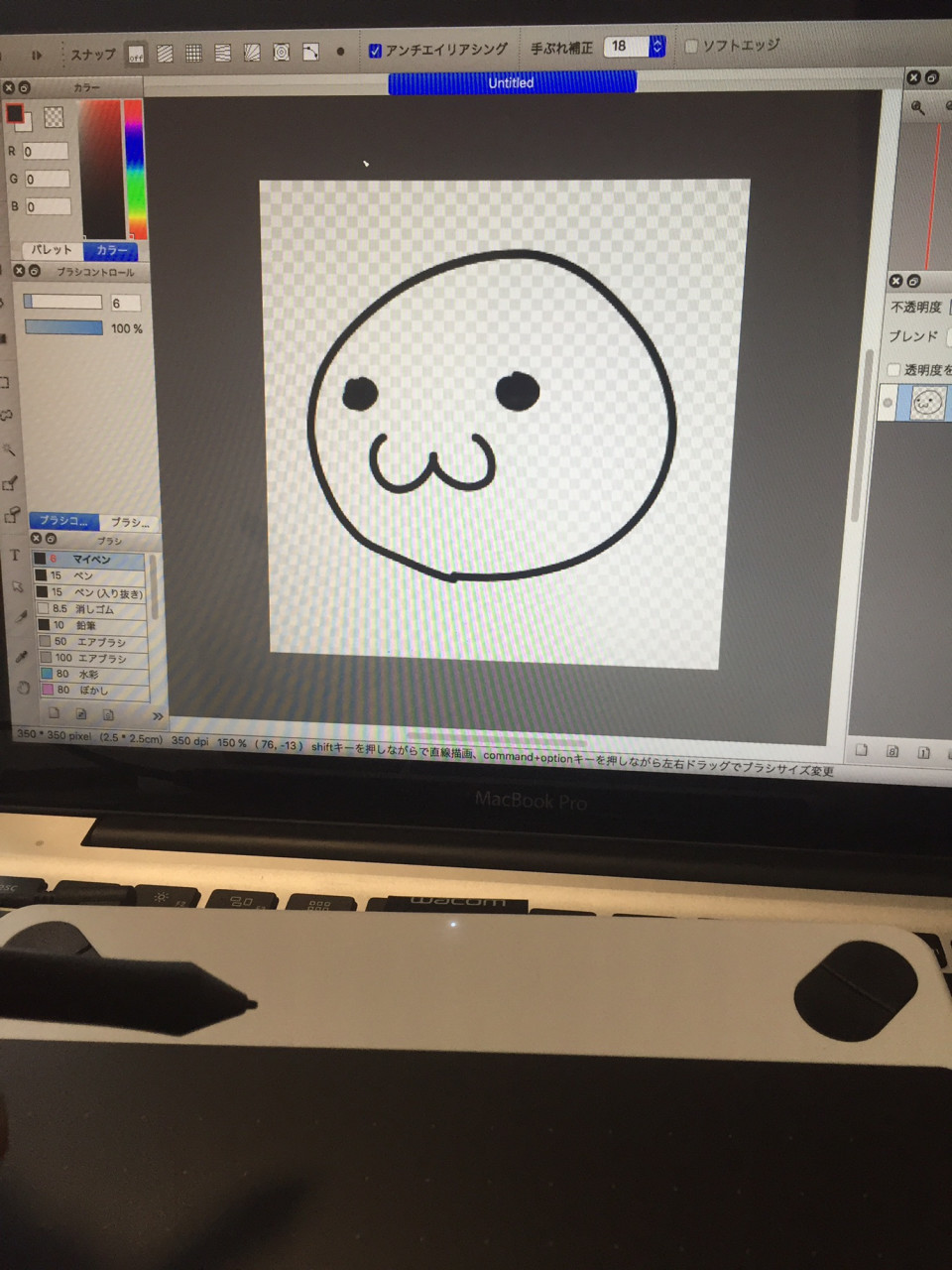The height and width of the screenshot is (1270, 952).
Task: Toggle the 透明度 protect checkbox in the layer panel
Action: (893, 369)
